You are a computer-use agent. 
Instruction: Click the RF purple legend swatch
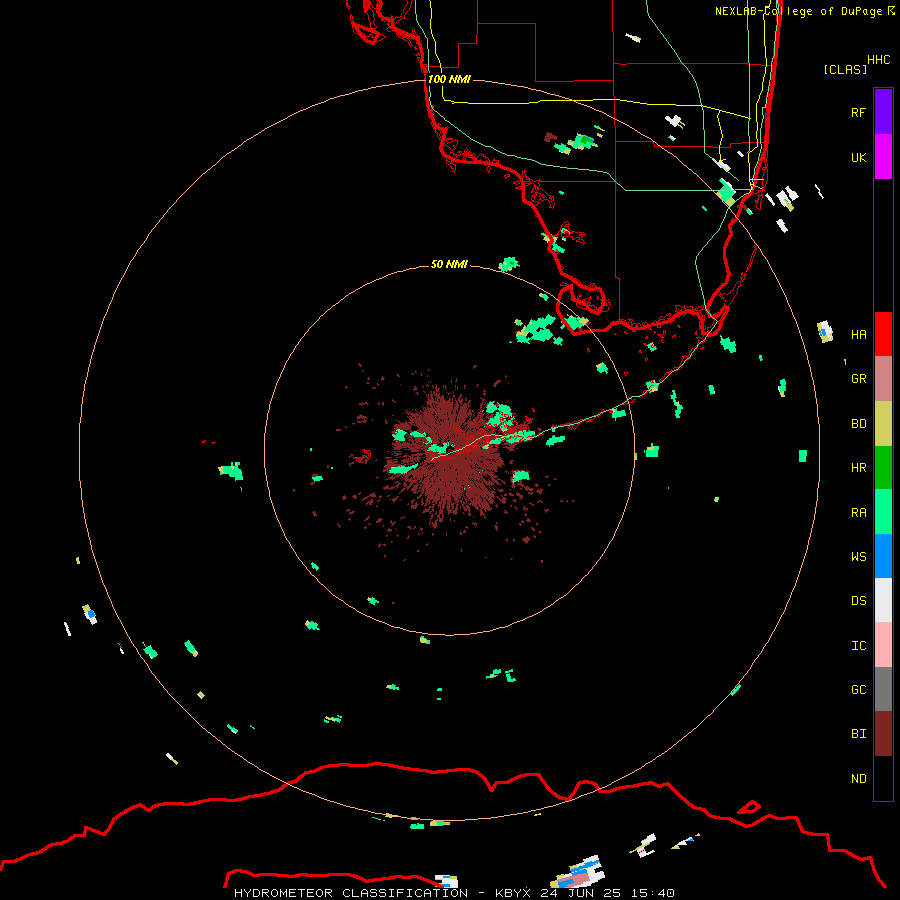pyautogui.click(x=883, y=112)
